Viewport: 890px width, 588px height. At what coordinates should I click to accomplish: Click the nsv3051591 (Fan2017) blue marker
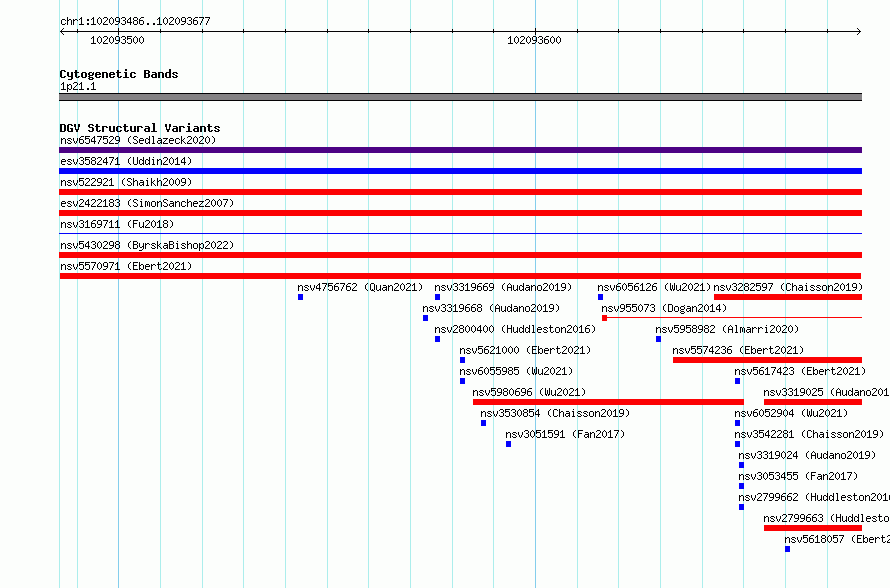pyautogui.click(x=508, y=444)
